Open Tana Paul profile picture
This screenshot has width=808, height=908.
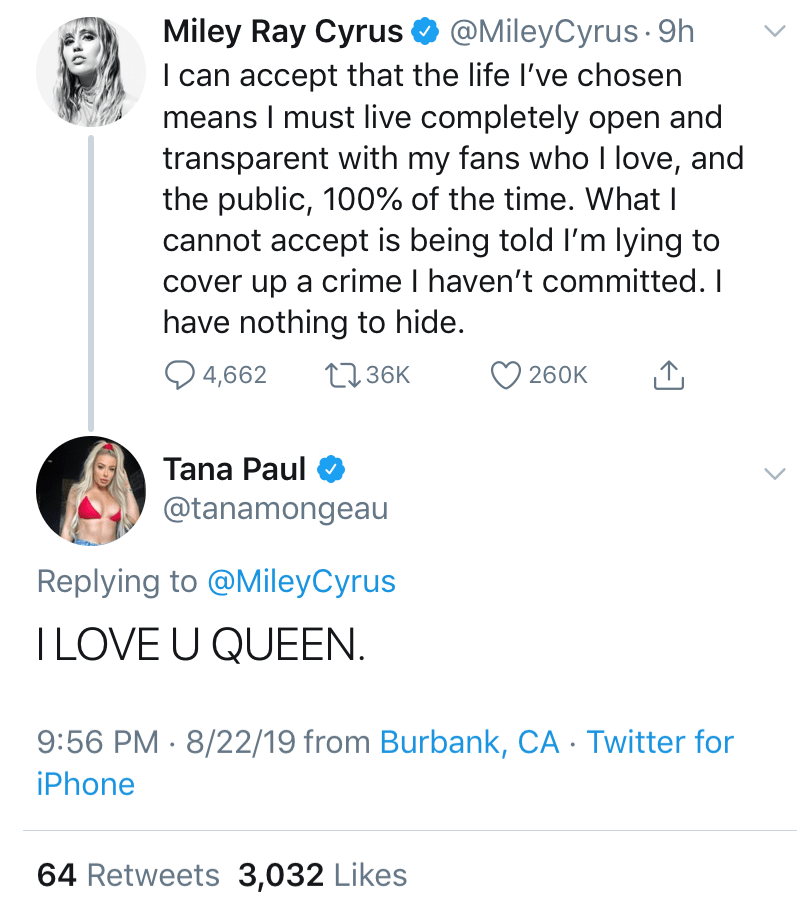pyautogui.click(x=91, y=490)
